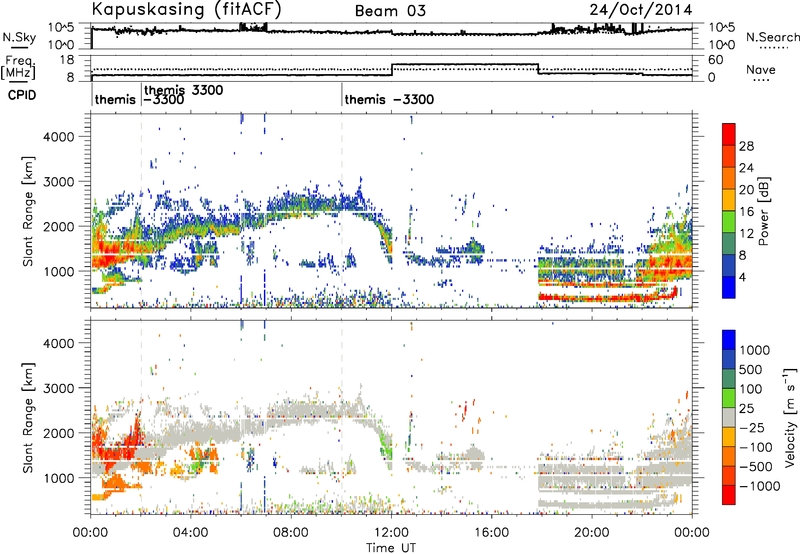Screen dimensions: 800x554
Task: Pick the blue bottom segment of Power color bar
Action: click(729, 287)
